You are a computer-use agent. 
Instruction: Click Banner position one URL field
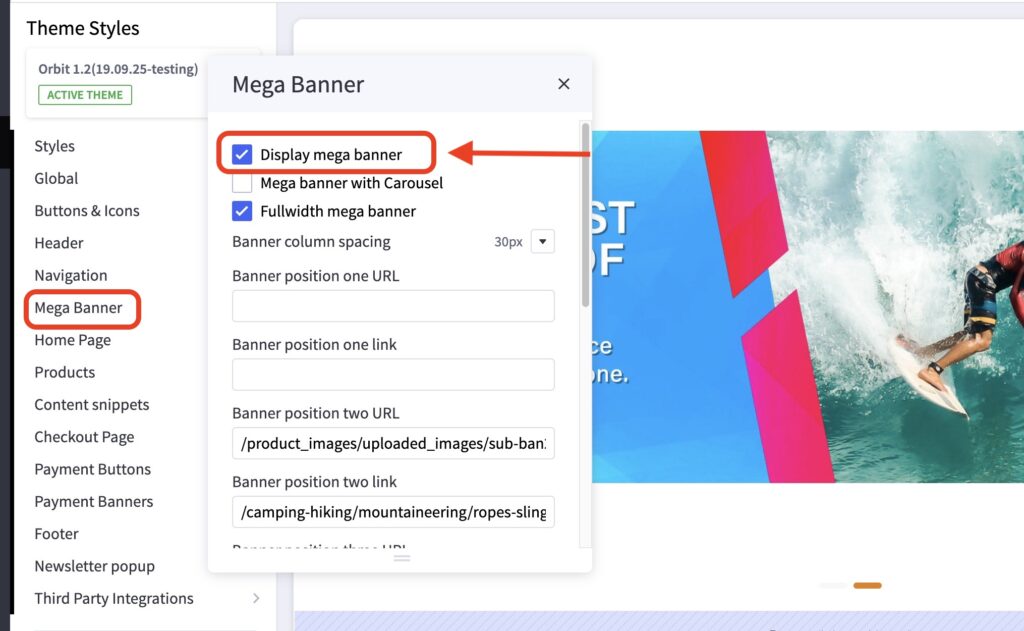(x=393, y=306)
